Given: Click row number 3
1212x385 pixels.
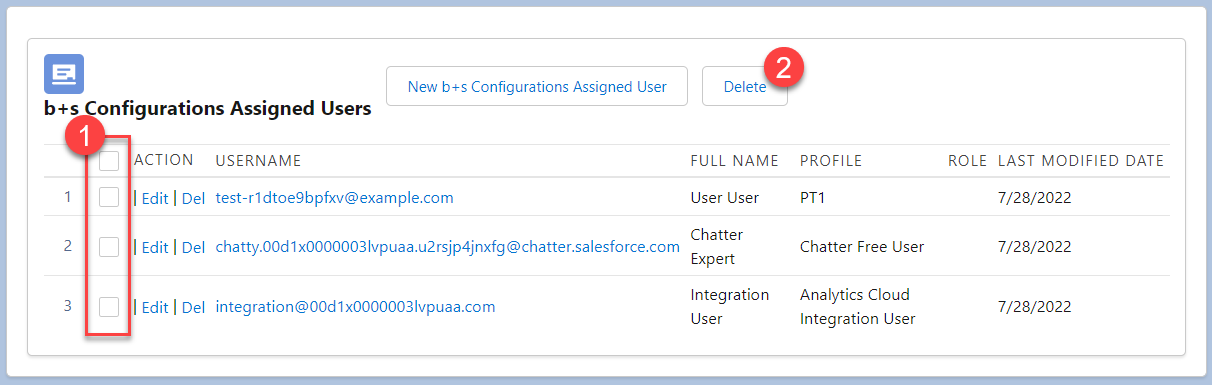Looking at the screenshot, I should (x=68, y=305).
